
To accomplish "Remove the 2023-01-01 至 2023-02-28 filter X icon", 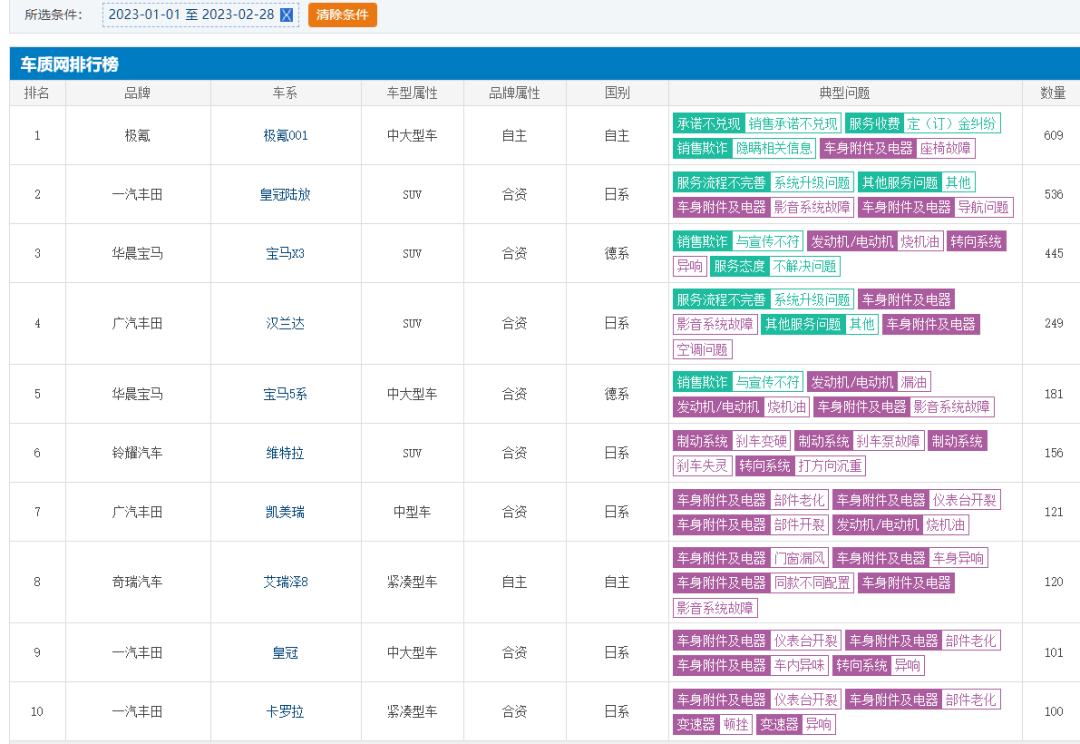I will click(287, 14).
